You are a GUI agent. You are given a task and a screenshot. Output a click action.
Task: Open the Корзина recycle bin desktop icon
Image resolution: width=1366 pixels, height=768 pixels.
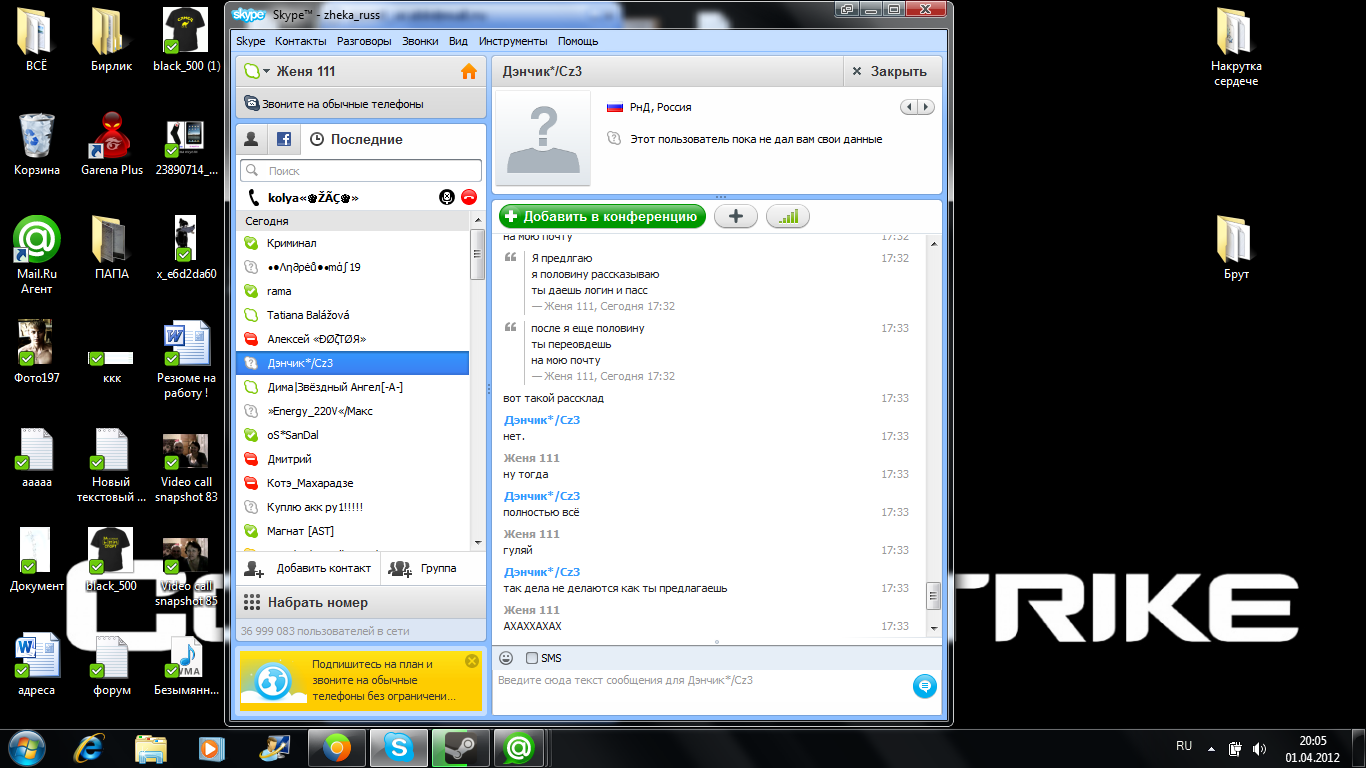[37, 144]
